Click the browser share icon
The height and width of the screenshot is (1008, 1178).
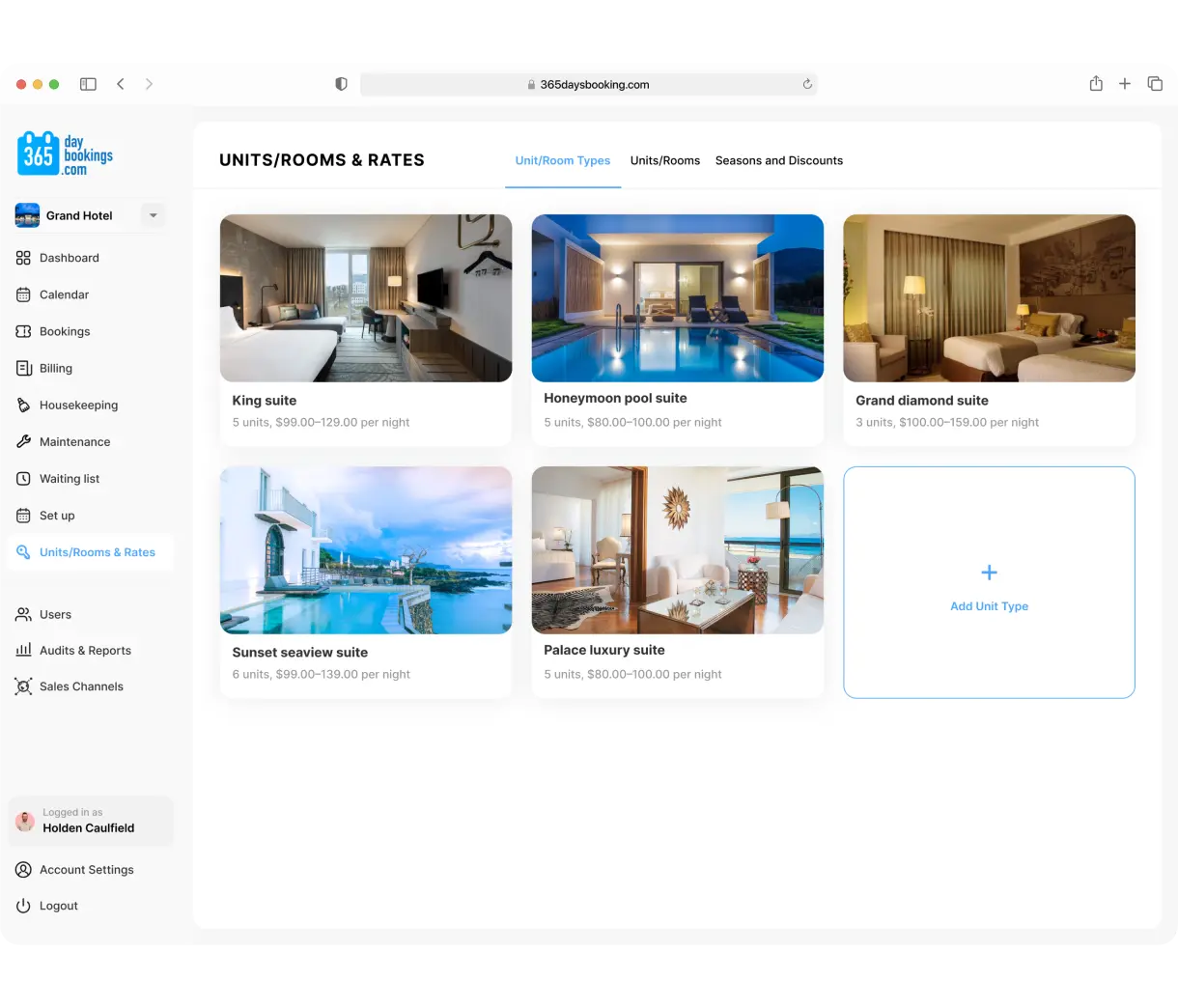coord(1096,83)
